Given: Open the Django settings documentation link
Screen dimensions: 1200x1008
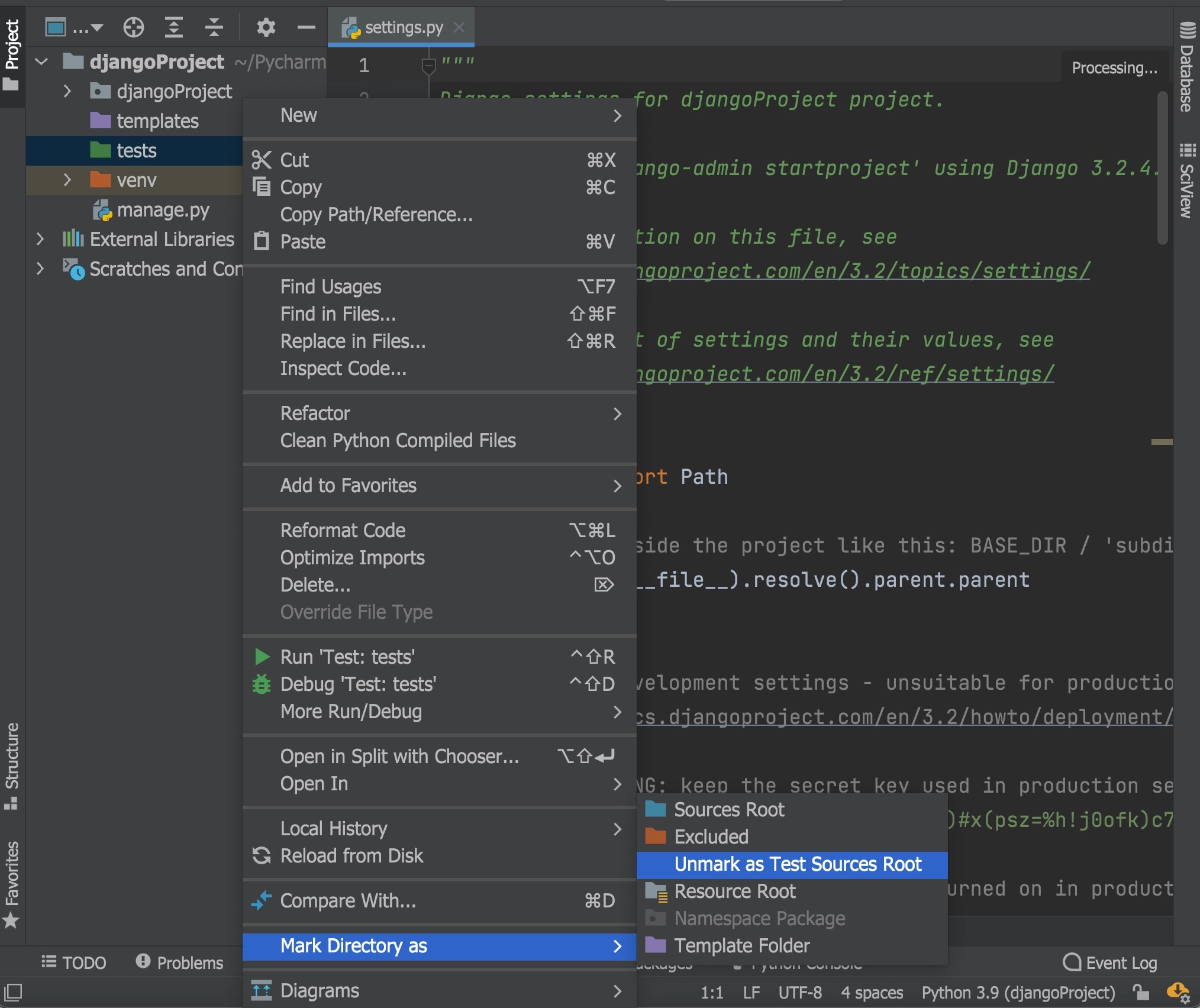Looking at the screenshot, I should 863,271.
